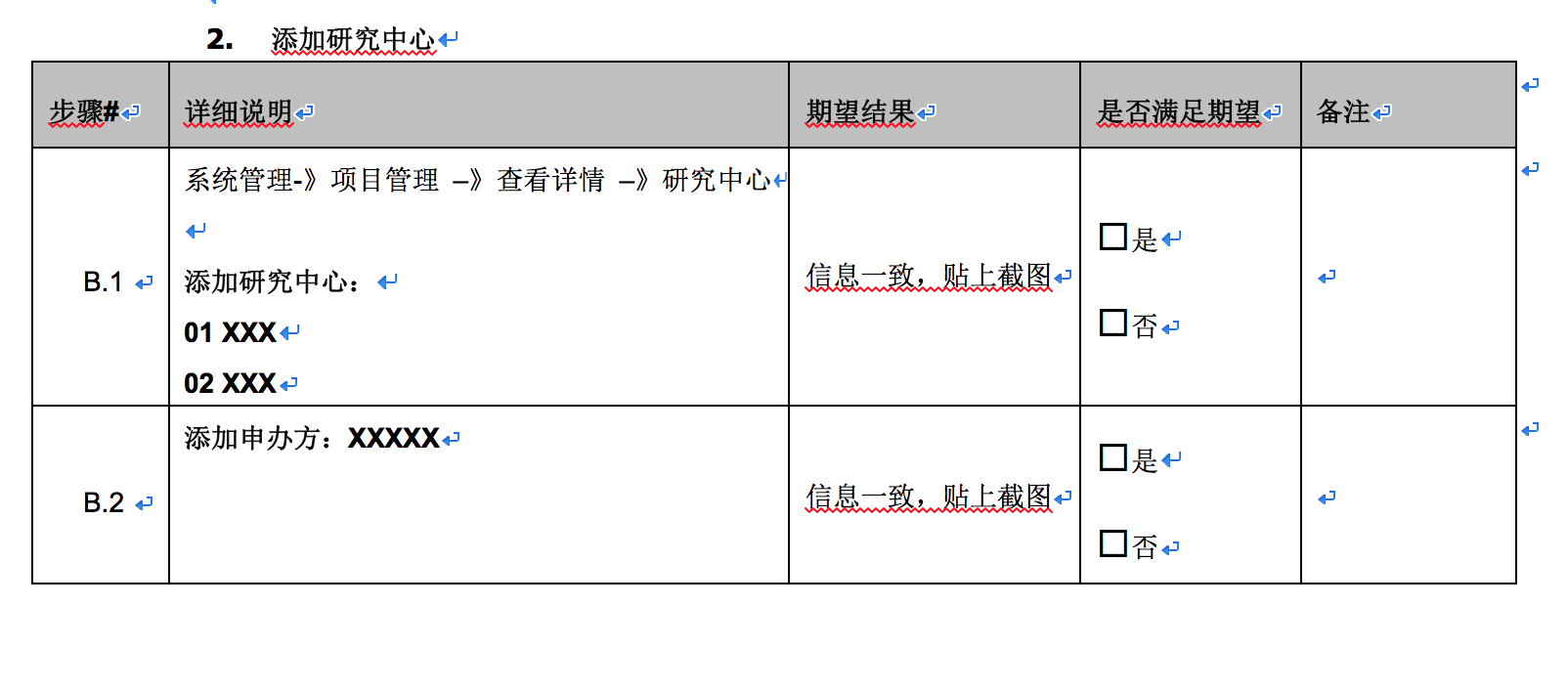Image resolution: width=1568 pixels, height=692 pixels.
Task: Click the 02 XXX line
Action: click(x=231, y=384)
